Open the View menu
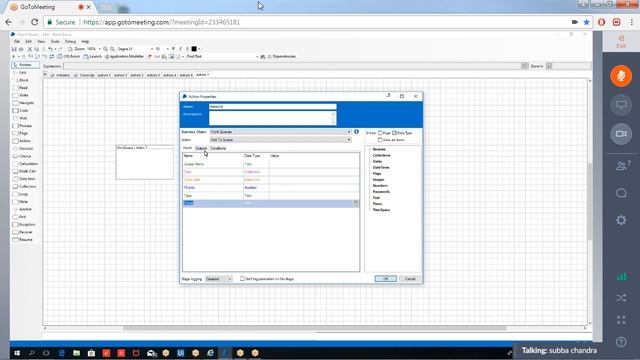This screenshot has width=640, height=360. (41, 42)
